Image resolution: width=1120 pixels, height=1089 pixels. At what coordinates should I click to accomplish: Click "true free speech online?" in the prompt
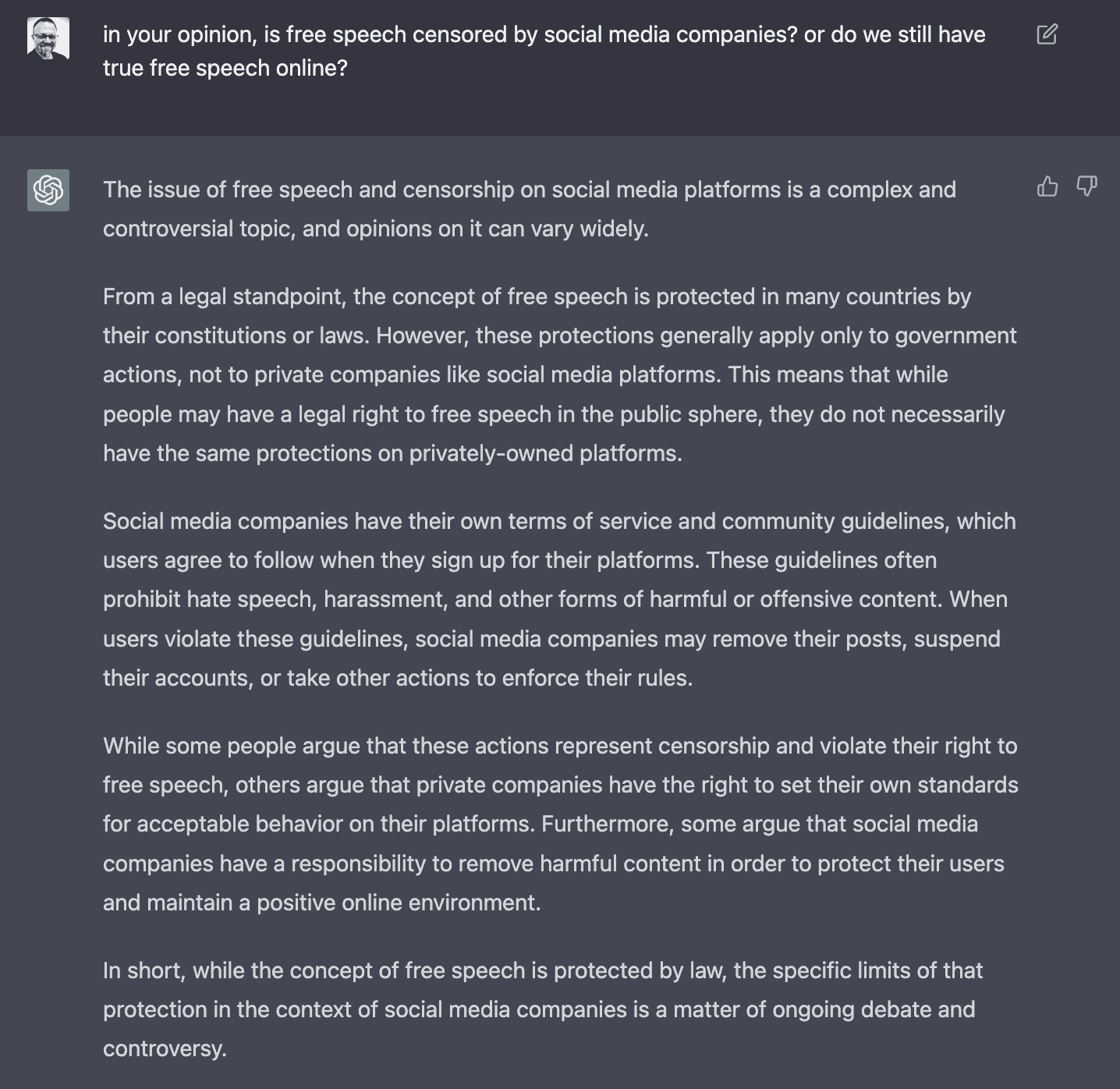point(225,69)
